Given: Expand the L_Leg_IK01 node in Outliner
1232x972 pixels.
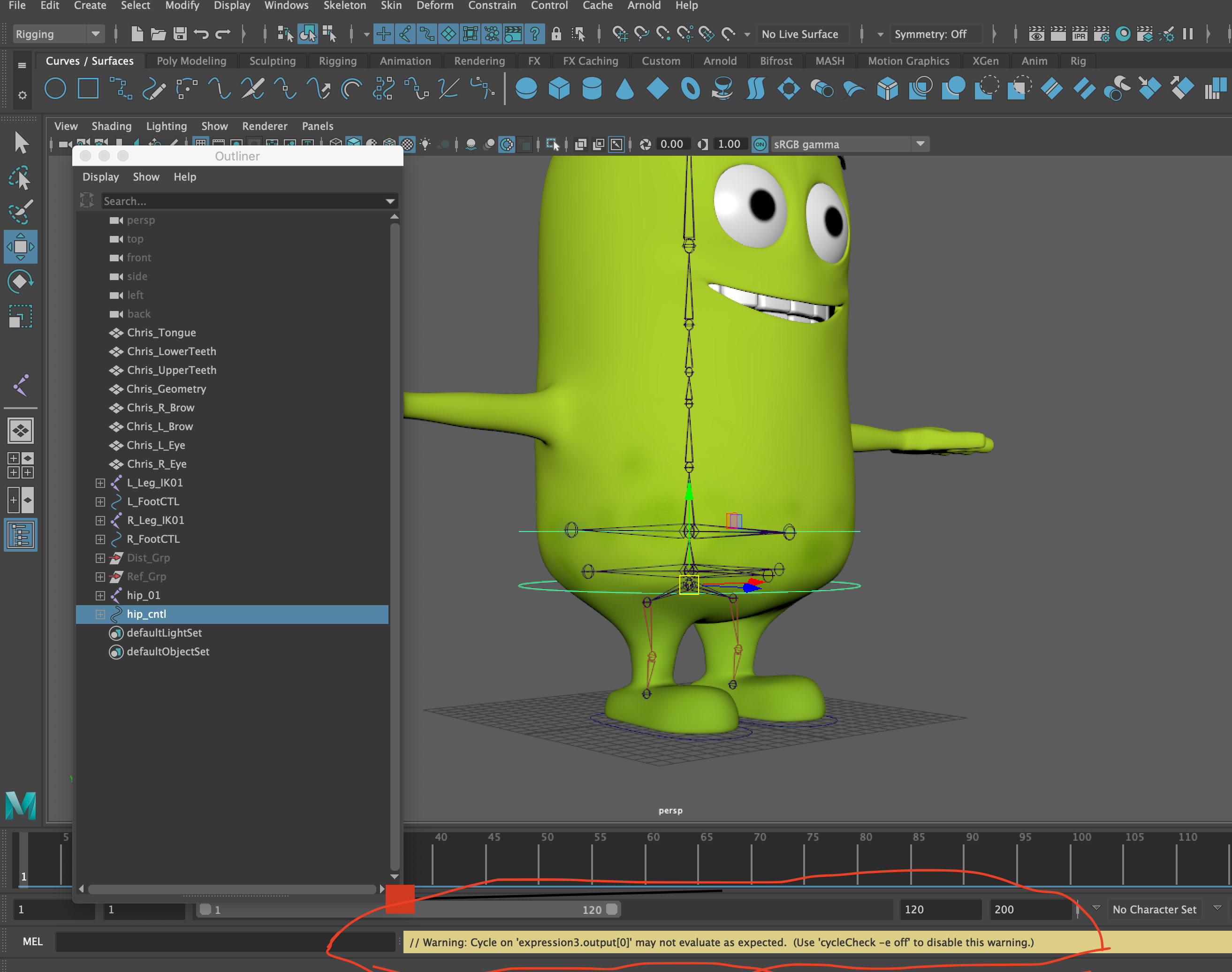Looking at the screenshot, I should [100, 483].
